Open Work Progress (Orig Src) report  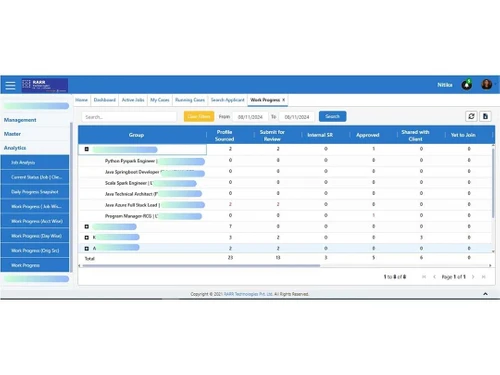(x=35, y=250)
